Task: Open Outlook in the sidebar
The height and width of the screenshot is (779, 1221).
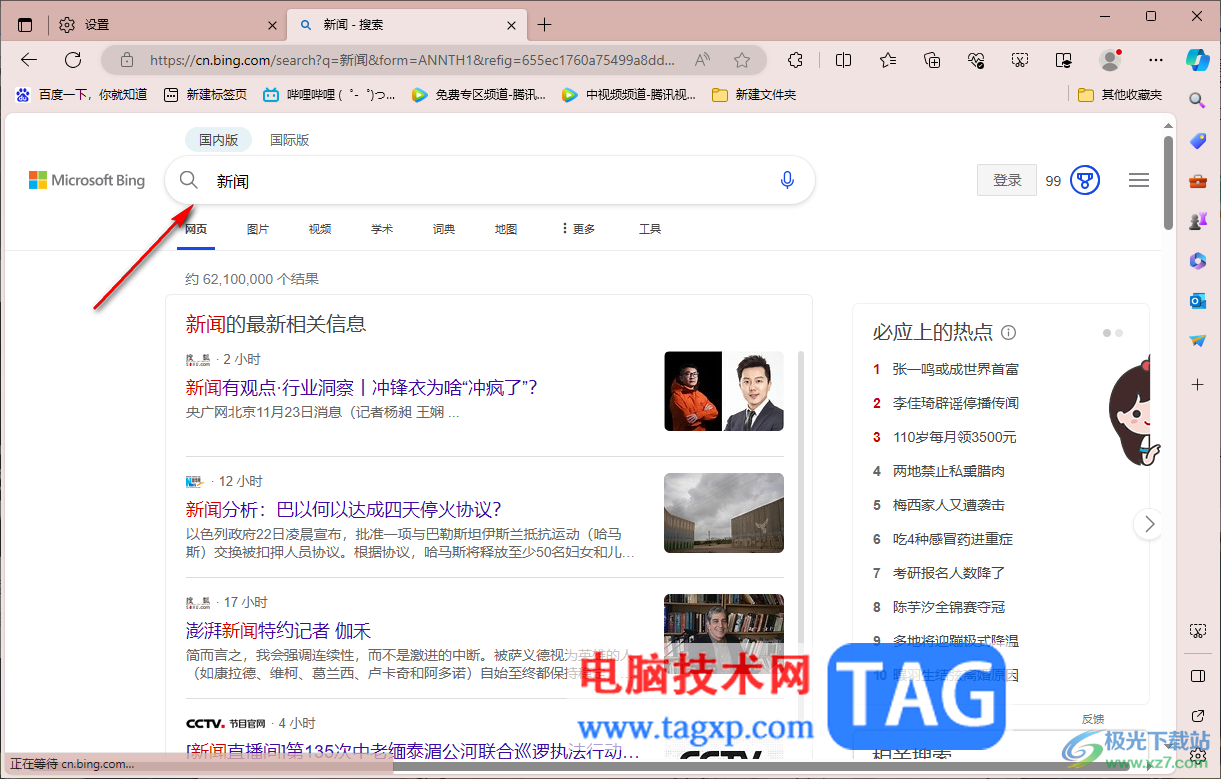Action: pos(1197,301)
